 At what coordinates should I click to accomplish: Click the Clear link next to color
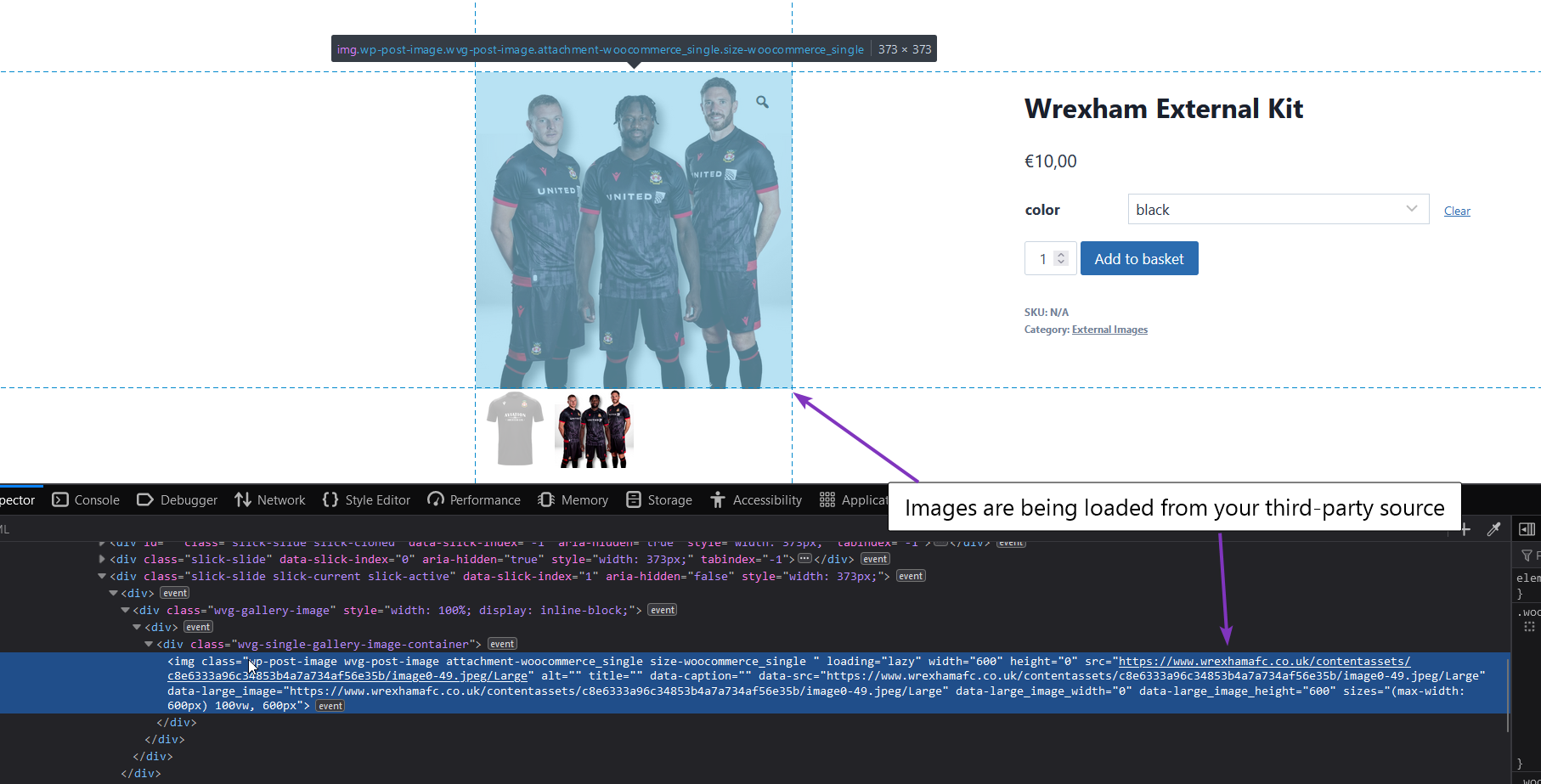pyautogui.click(x=1457, y=211)
